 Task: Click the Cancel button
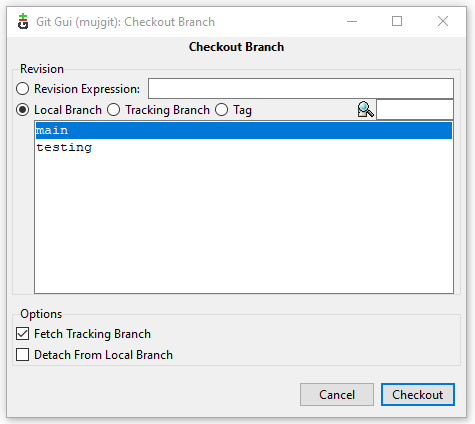(x=337, y=395)
